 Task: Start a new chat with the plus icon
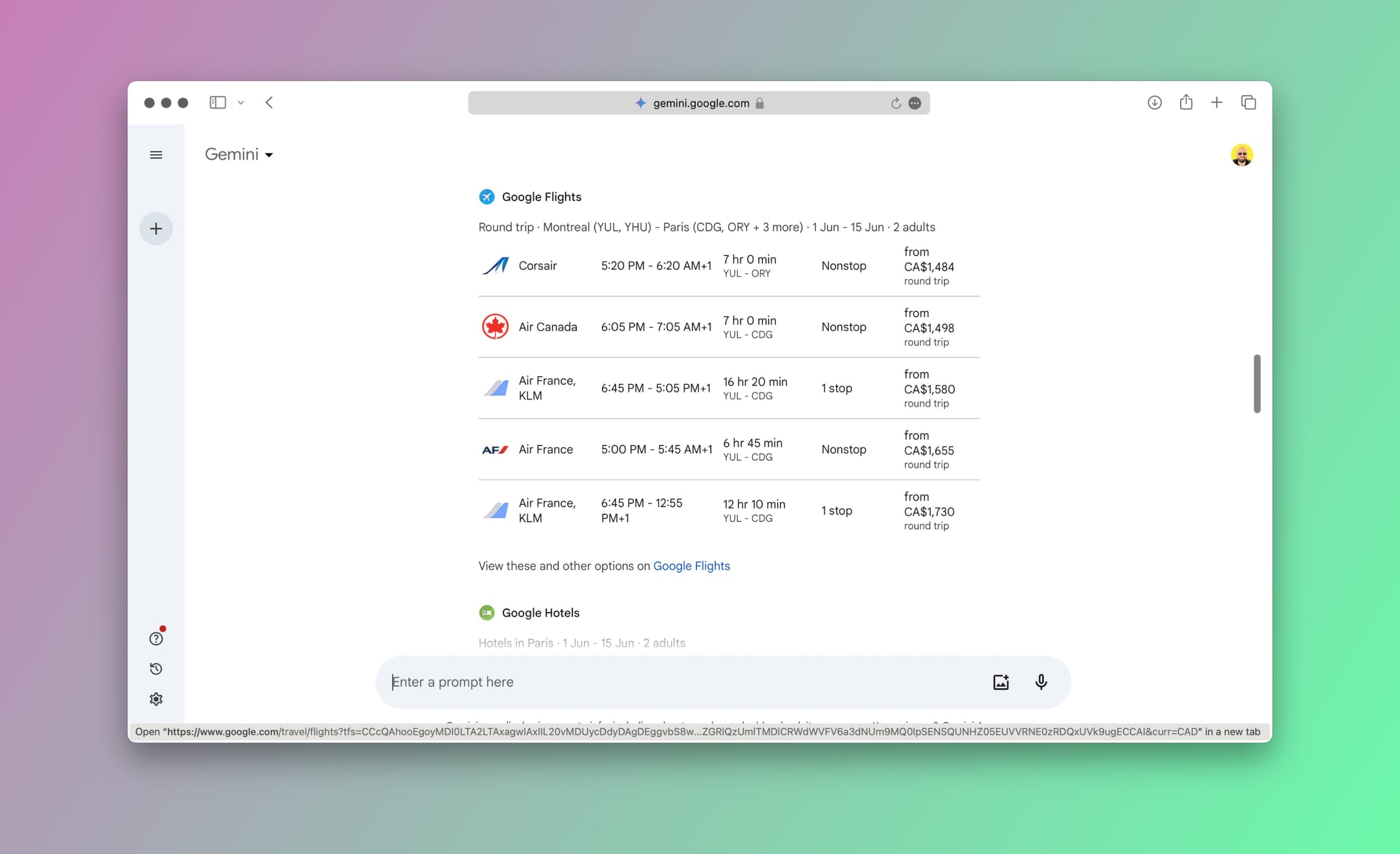point(156,228)
